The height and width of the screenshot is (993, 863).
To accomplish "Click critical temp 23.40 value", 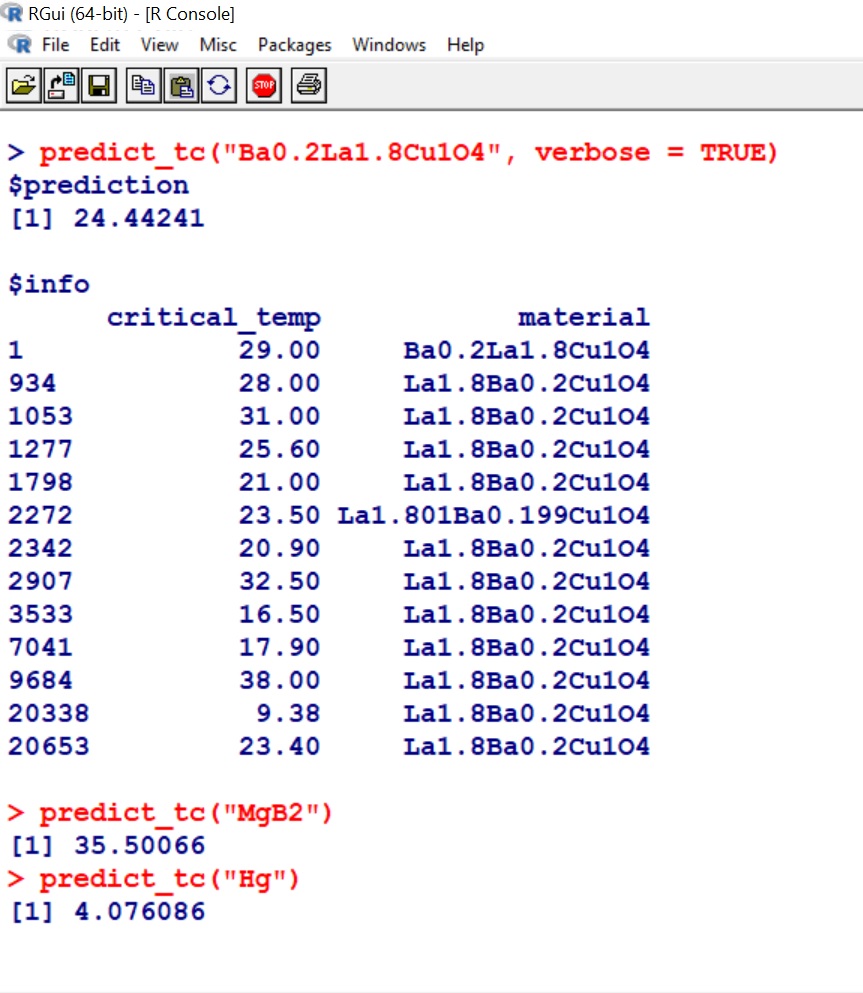I will [x=279, y=746].
